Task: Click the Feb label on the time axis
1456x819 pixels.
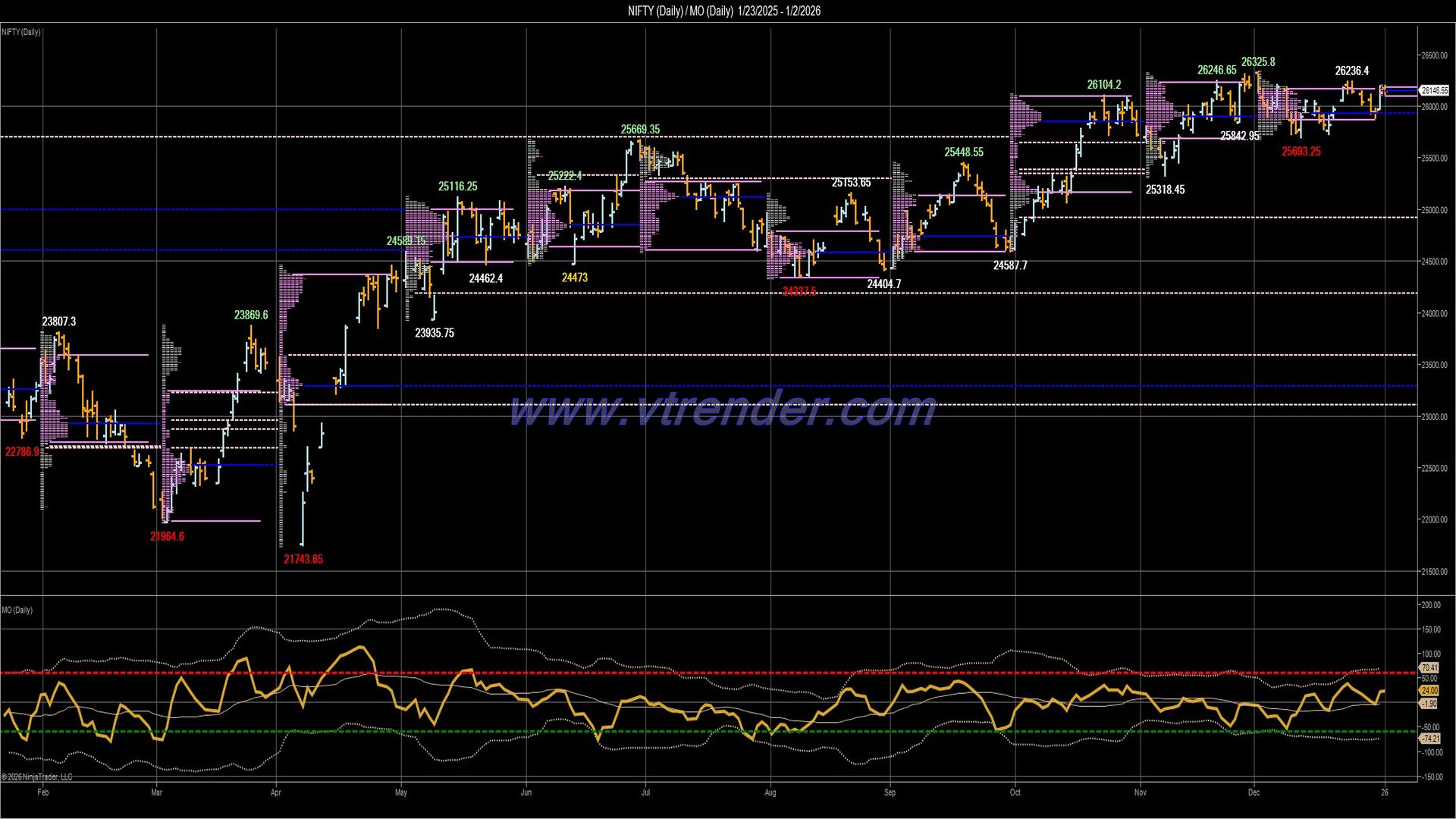Action: pyautogui.click(x=43, y=792)
